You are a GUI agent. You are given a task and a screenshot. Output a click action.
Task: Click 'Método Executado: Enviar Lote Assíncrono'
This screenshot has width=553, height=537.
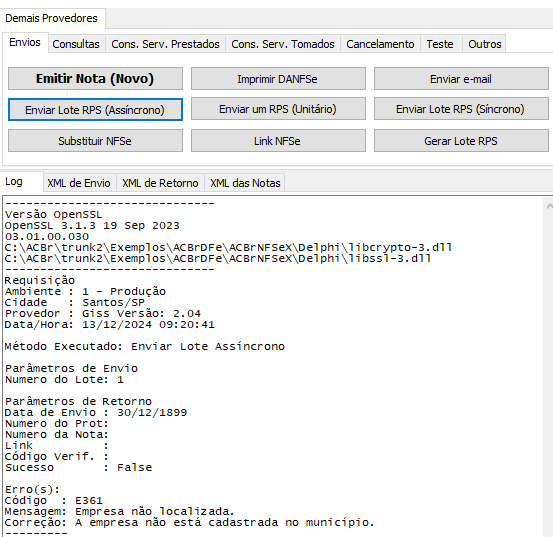145,346
